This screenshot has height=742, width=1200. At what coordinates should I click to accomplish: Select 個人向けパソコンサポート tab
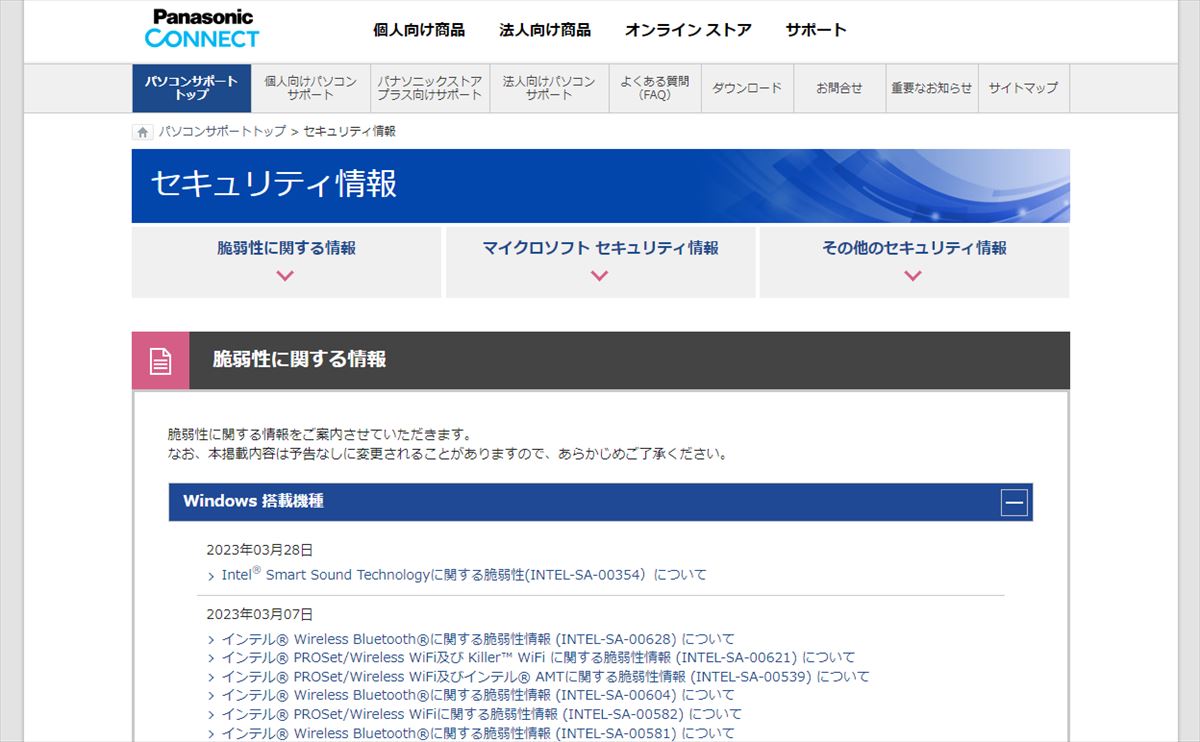(310, 88)
